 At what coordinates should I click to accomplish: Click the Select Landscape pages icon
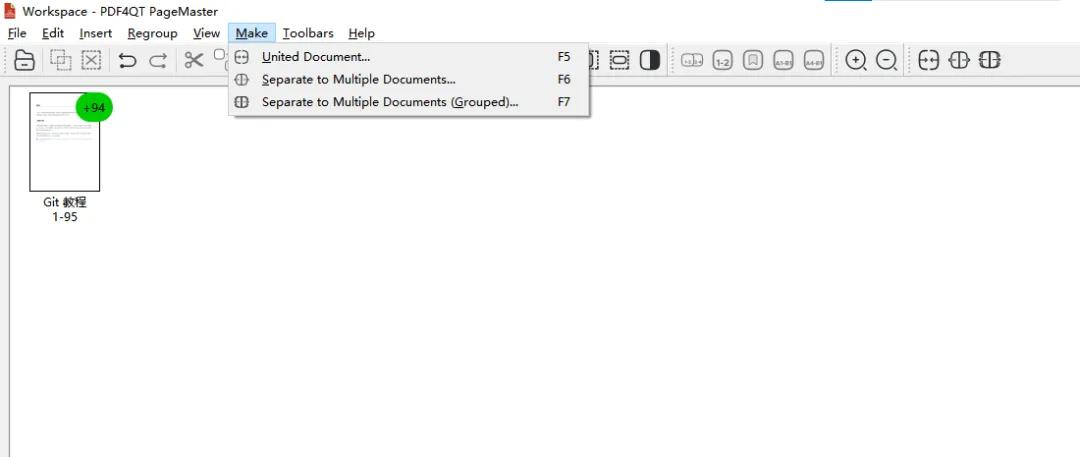pyautogui.click(x=619, y=61)
